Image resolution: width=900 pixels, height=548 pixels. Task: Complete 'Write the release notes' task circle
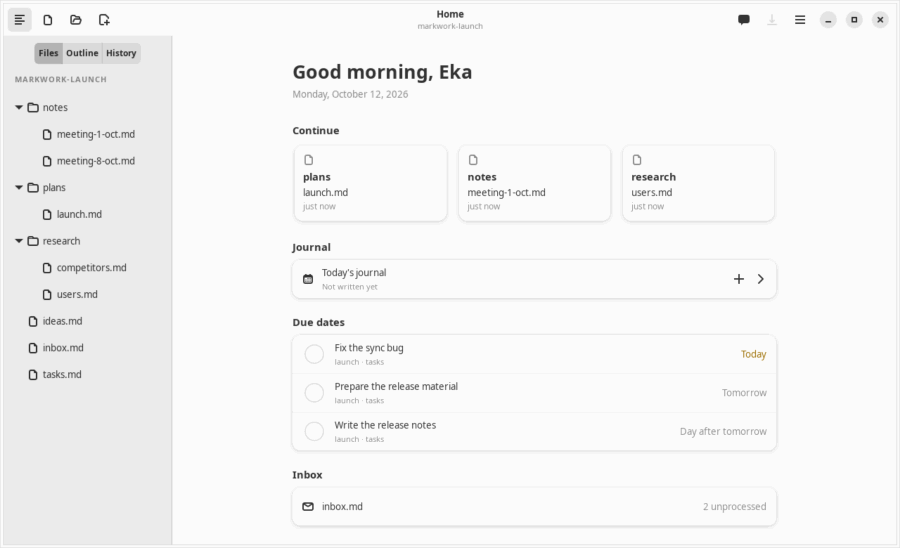pos(314,431)
